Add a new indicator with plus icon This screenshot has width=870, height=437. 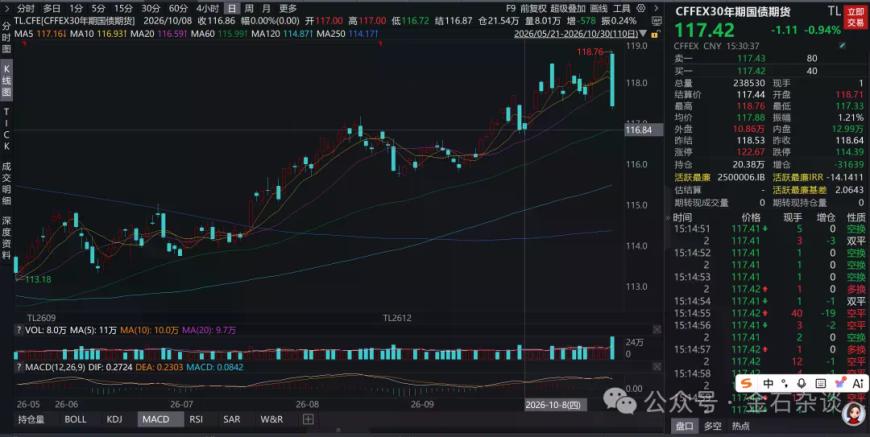point(308,419)
